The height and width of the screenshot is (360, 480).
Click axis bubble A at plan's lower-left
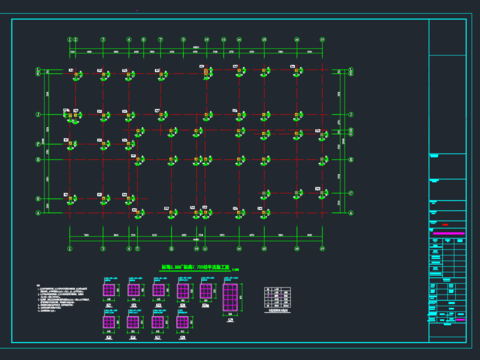point(38,213)
